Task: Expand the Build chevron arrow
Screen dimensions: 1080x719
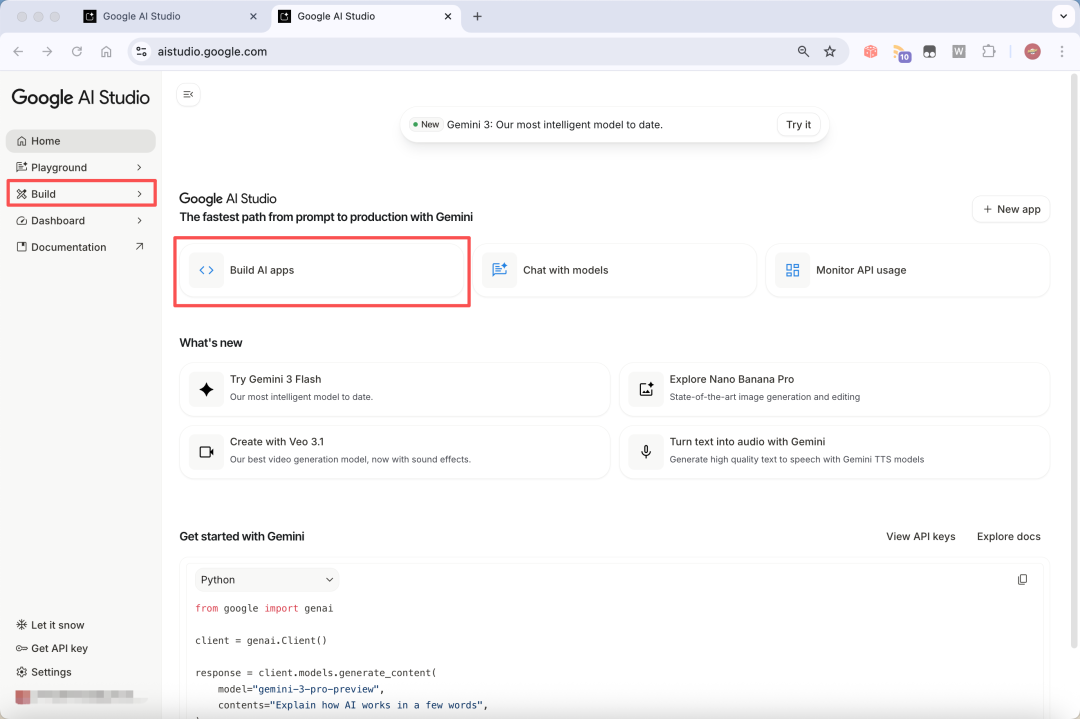Action: [x=139, y=194]
